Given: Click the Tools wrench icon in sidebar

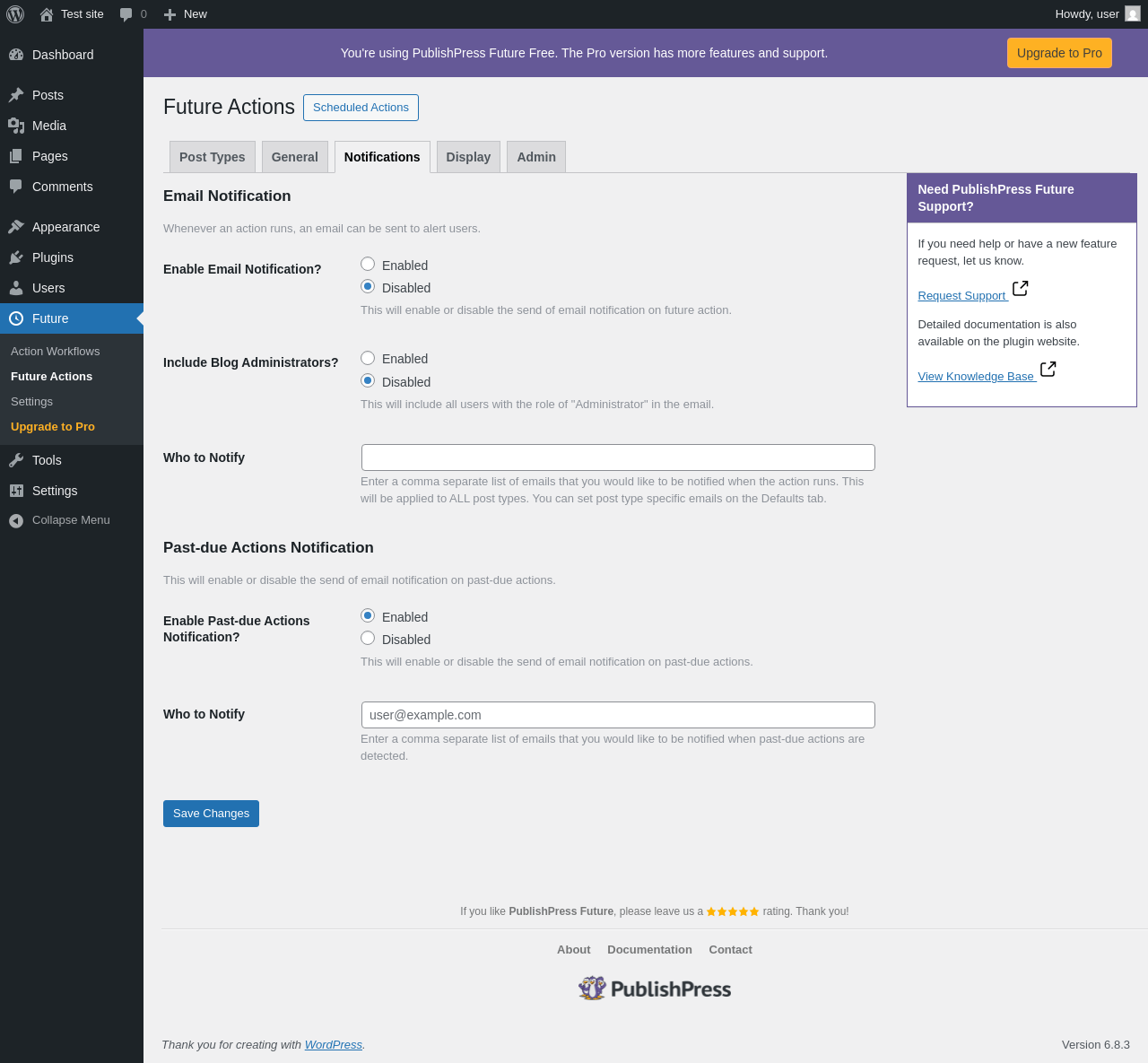Looking at the screenshot, I should point(16,460).
